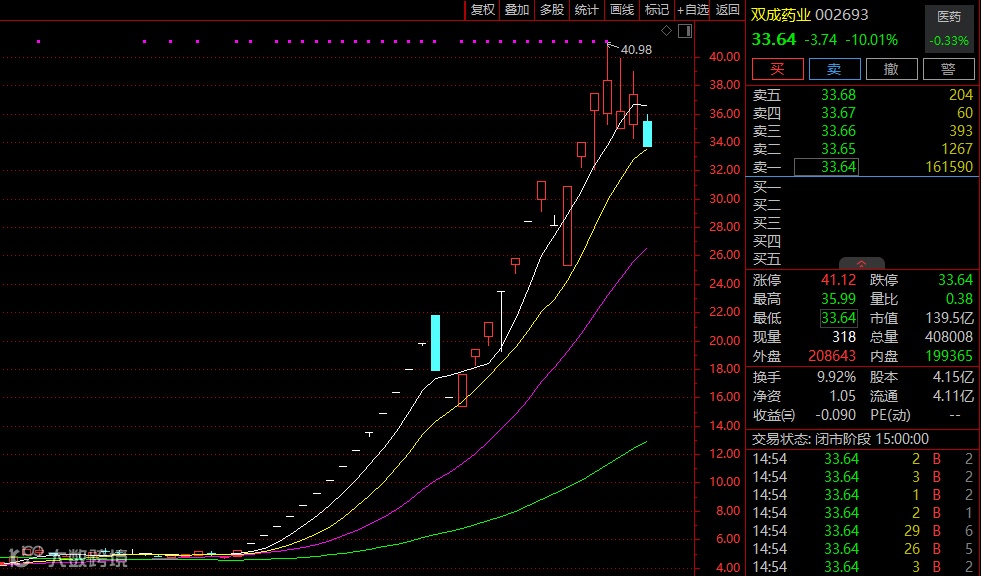
Task: Open the 医药 sector box
Action: point(949,28)
